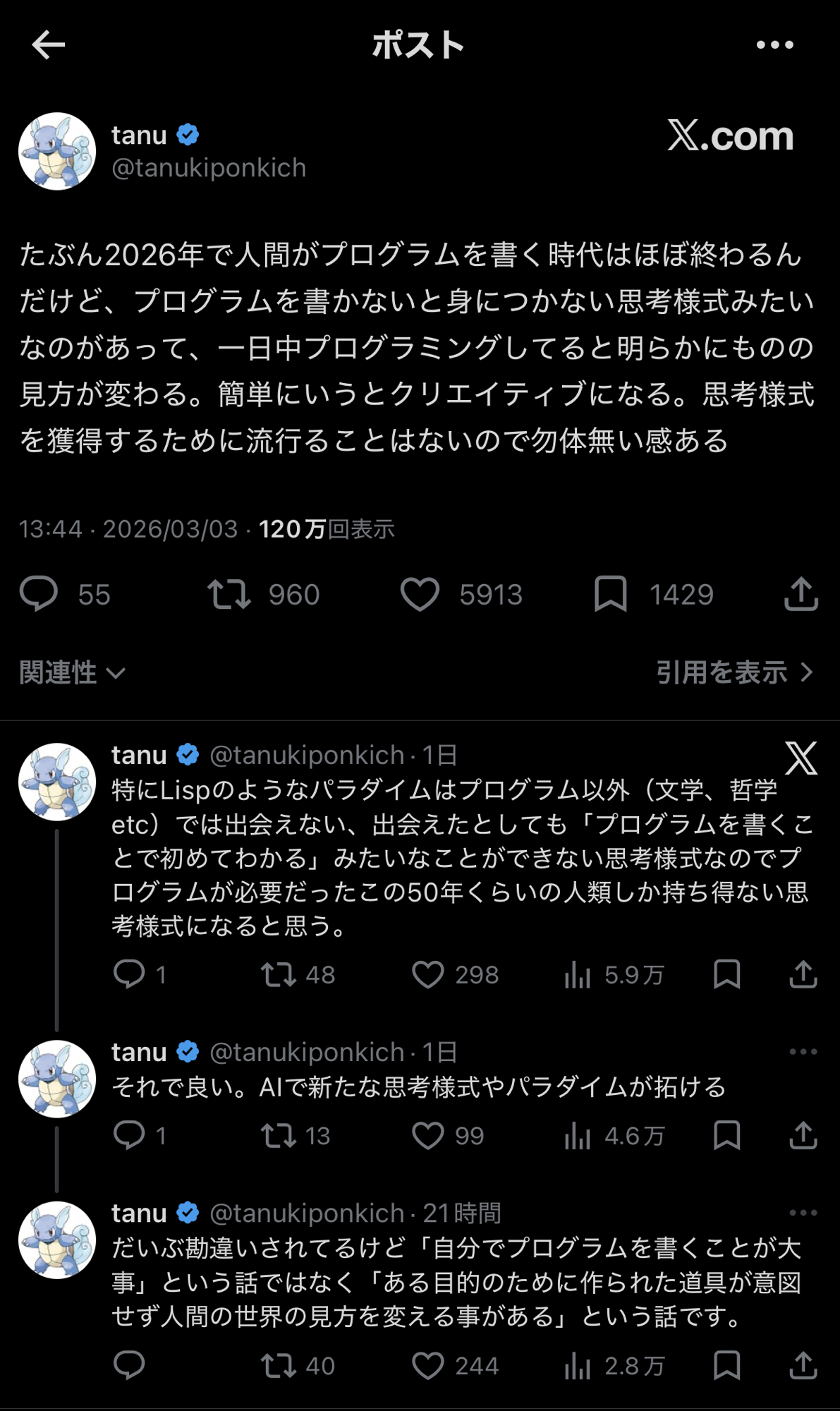Tap tanu's profile avatar on main post

[57, 151]
